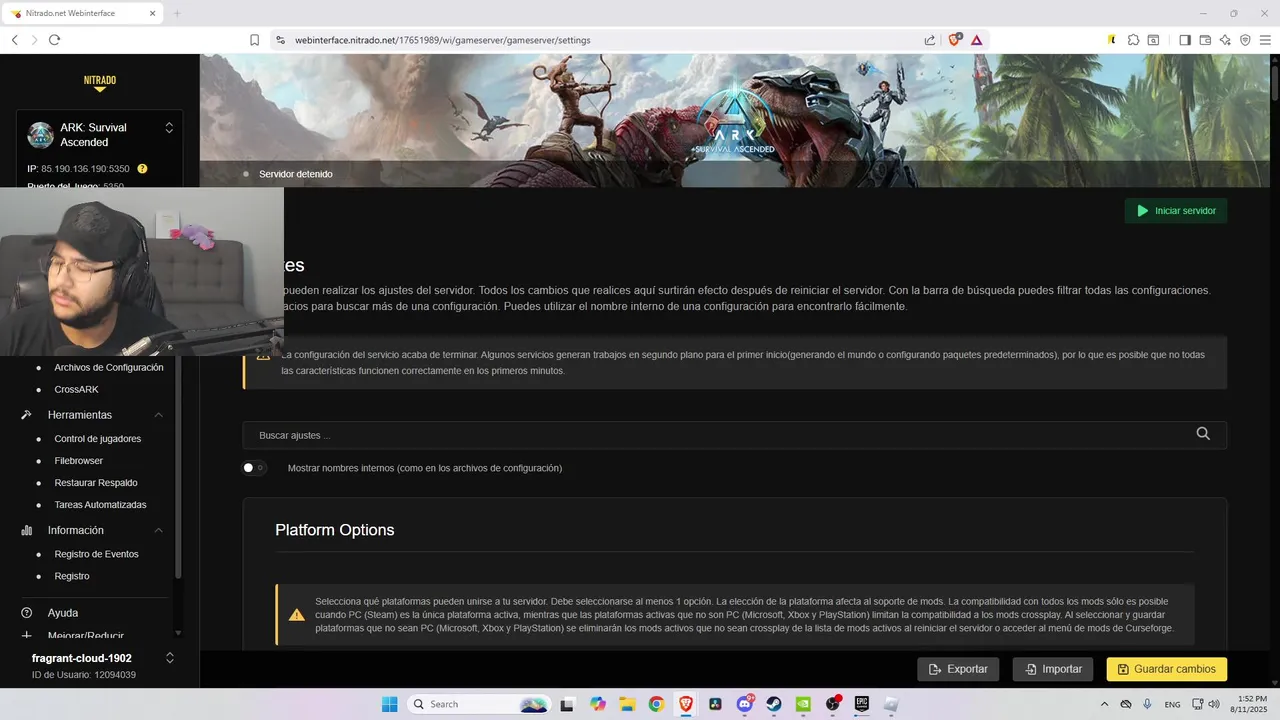Screen dimensions: 1280x720
Task: Click the browser forward arrow
Action: 35,40
